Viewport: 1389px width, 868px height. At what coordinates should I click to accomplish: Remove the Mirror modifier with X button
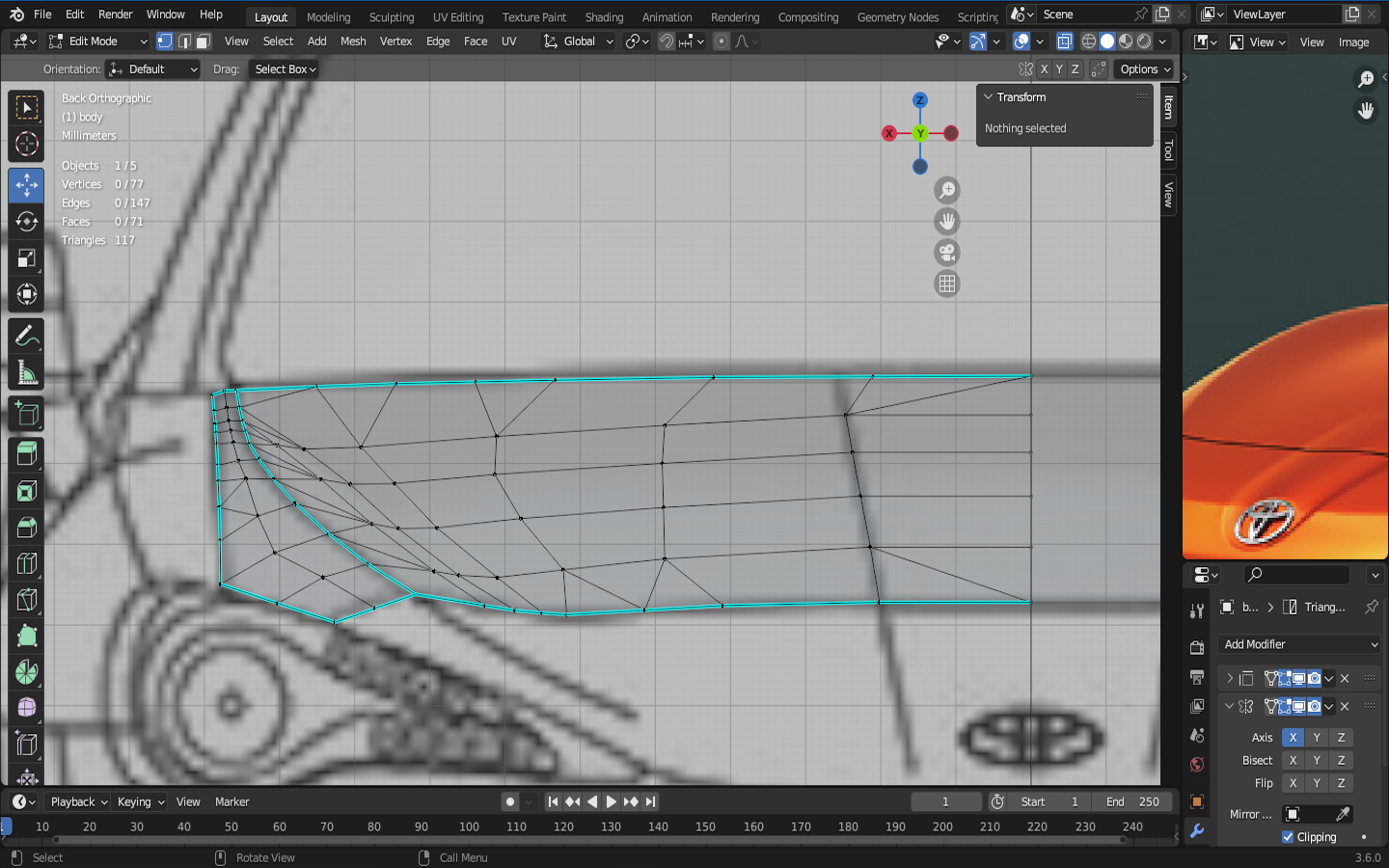tap(1345, 706)
